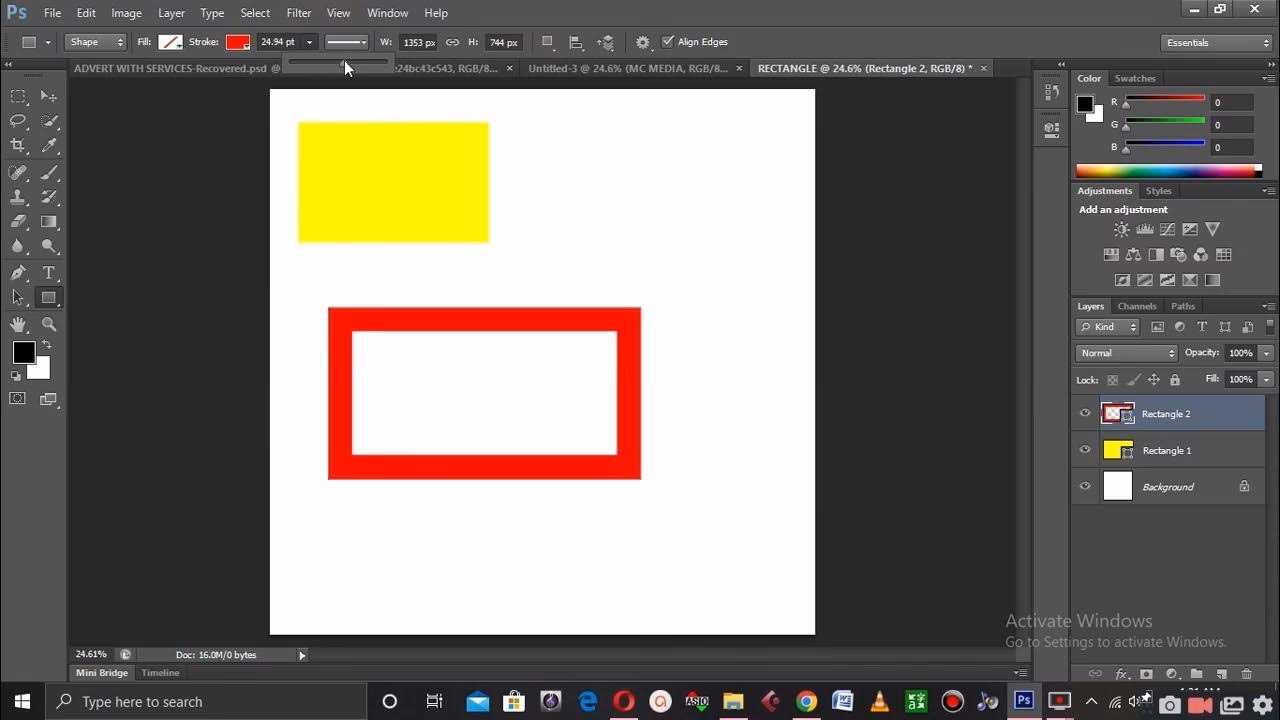Open the Add layer mask icon
The height and width of the screenshot is (720, 1280).
[1147, 673]
